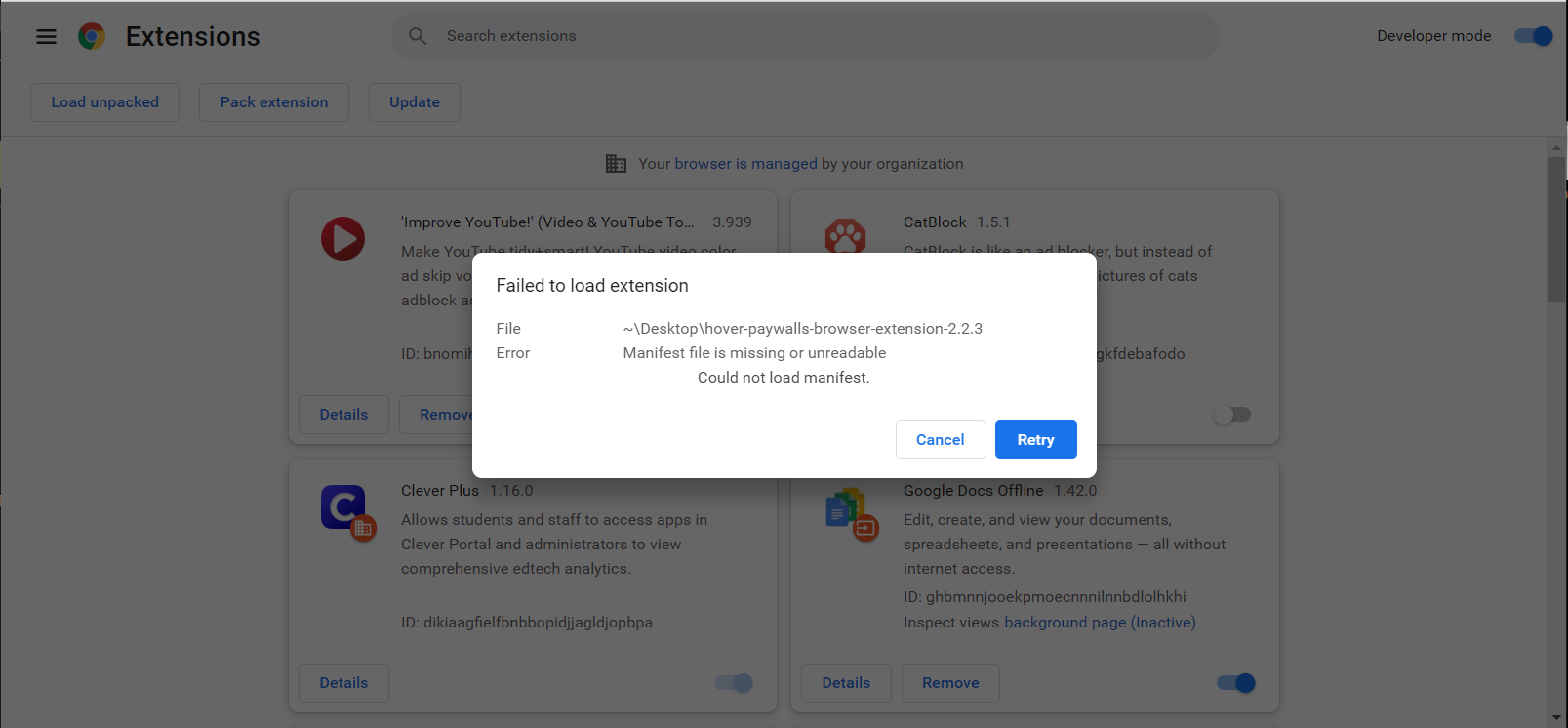Open Details for Improve YouTube extension

[x=343, y=415]
